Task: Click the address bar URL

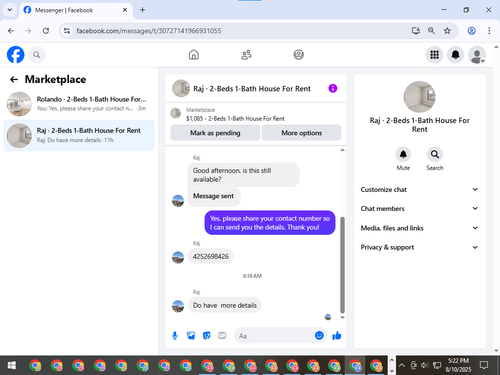Action: (x=149, y=31)
